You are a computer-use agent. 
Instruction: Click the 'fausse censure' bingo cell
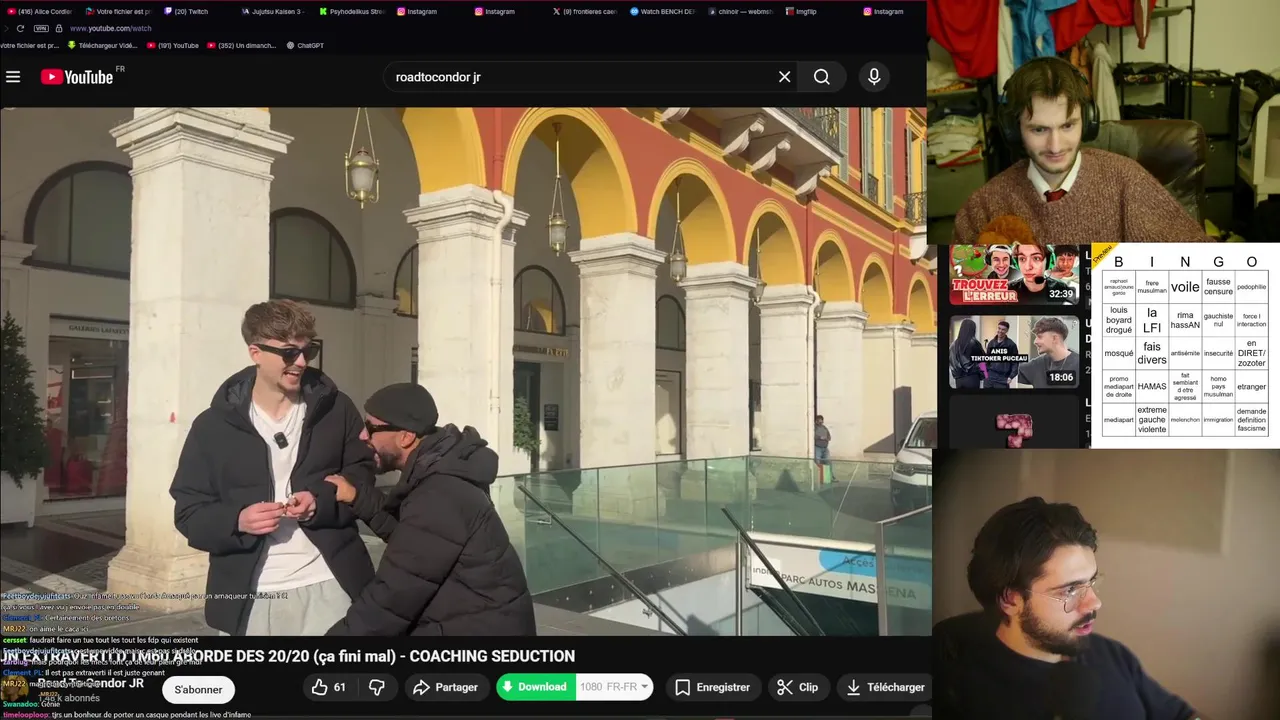pyautogui.click(x=1218, y=287)
